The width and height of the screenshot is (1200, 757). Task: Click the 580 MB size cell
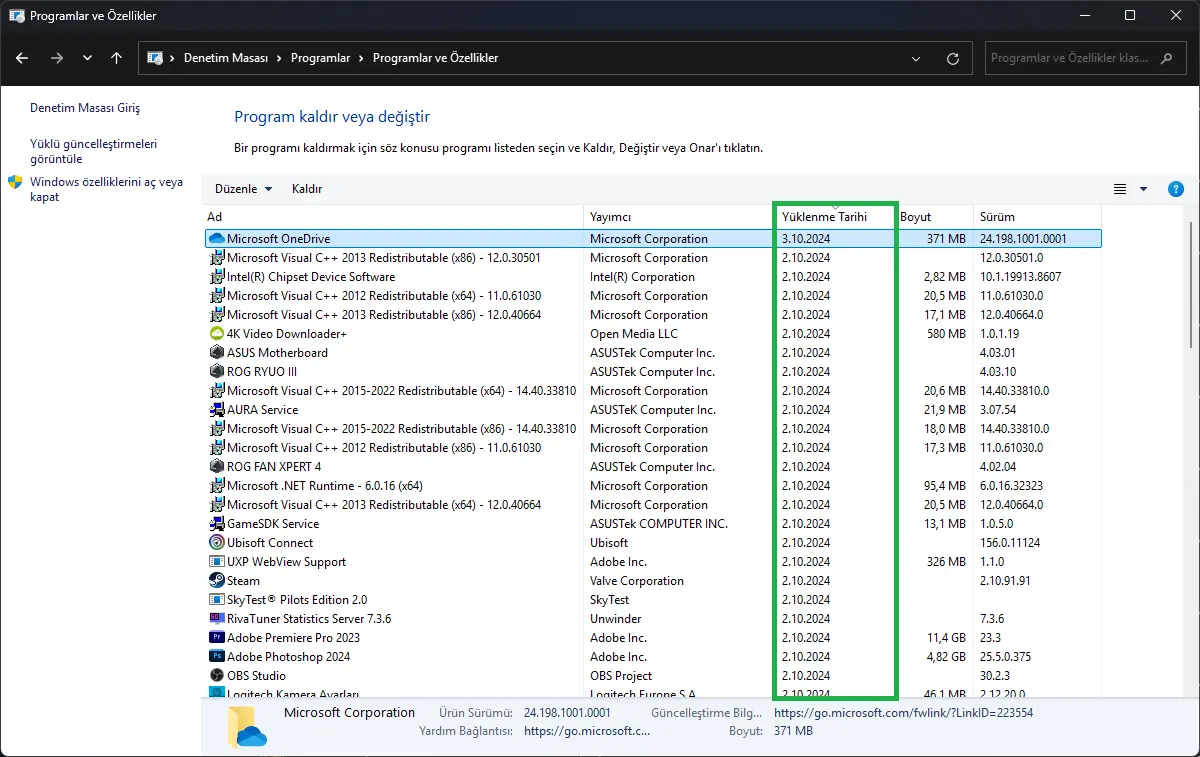click(946, 334)
